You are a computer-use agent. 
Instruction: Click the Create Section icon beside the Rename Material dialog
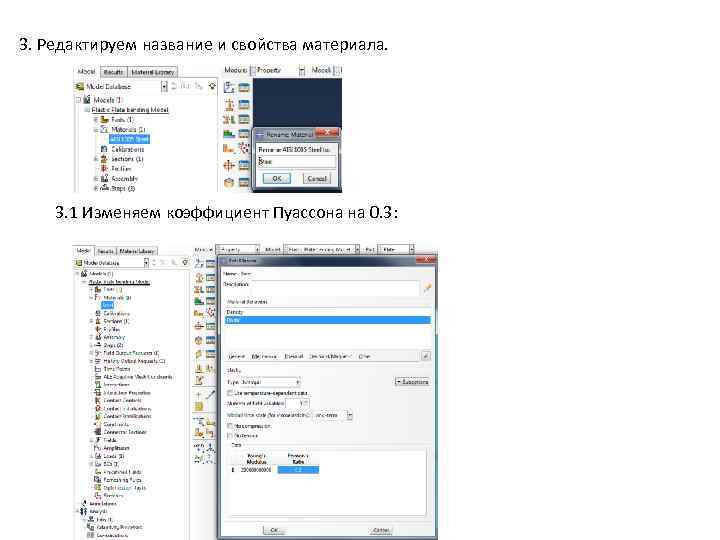click(229, 105)
